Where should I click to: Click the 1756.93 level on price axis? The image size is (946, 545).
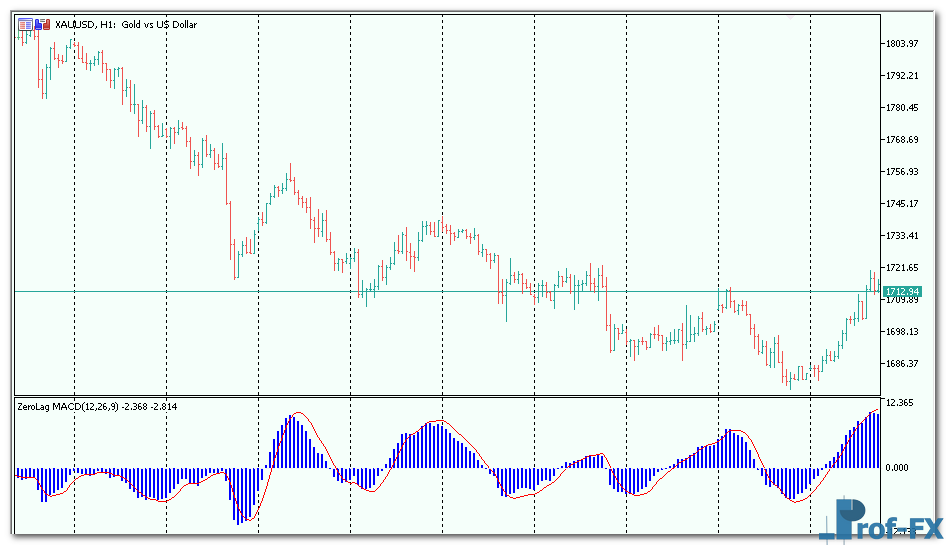click(901, 171)
